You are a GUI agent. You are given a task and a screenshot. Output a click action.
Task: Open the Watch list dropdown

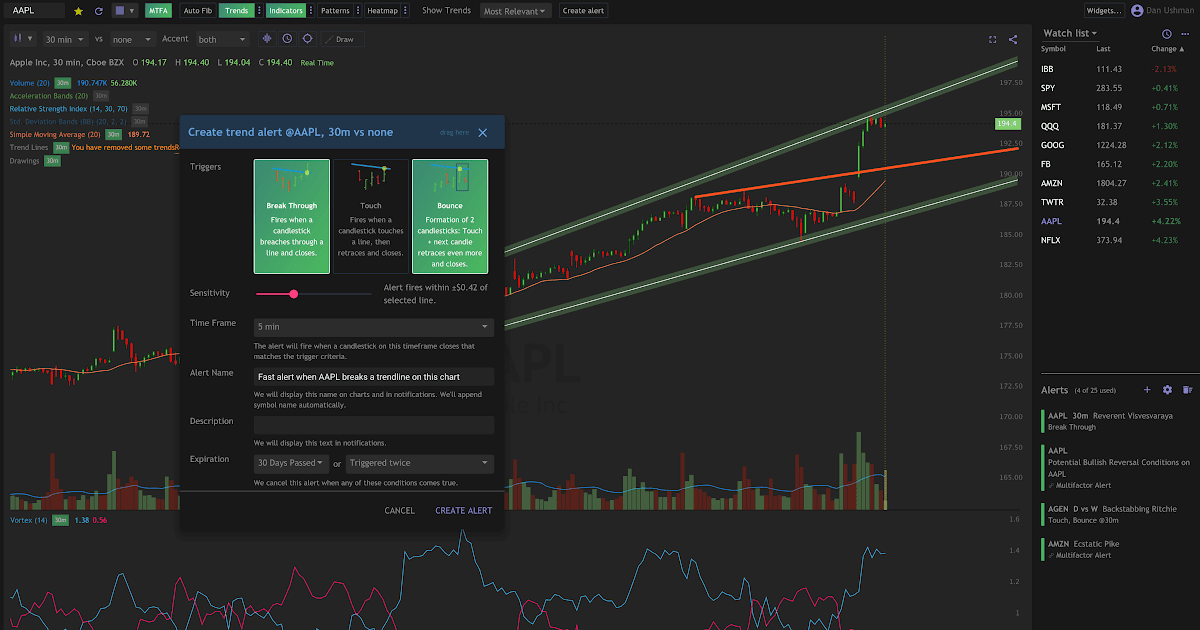(x=1069, y=33)
